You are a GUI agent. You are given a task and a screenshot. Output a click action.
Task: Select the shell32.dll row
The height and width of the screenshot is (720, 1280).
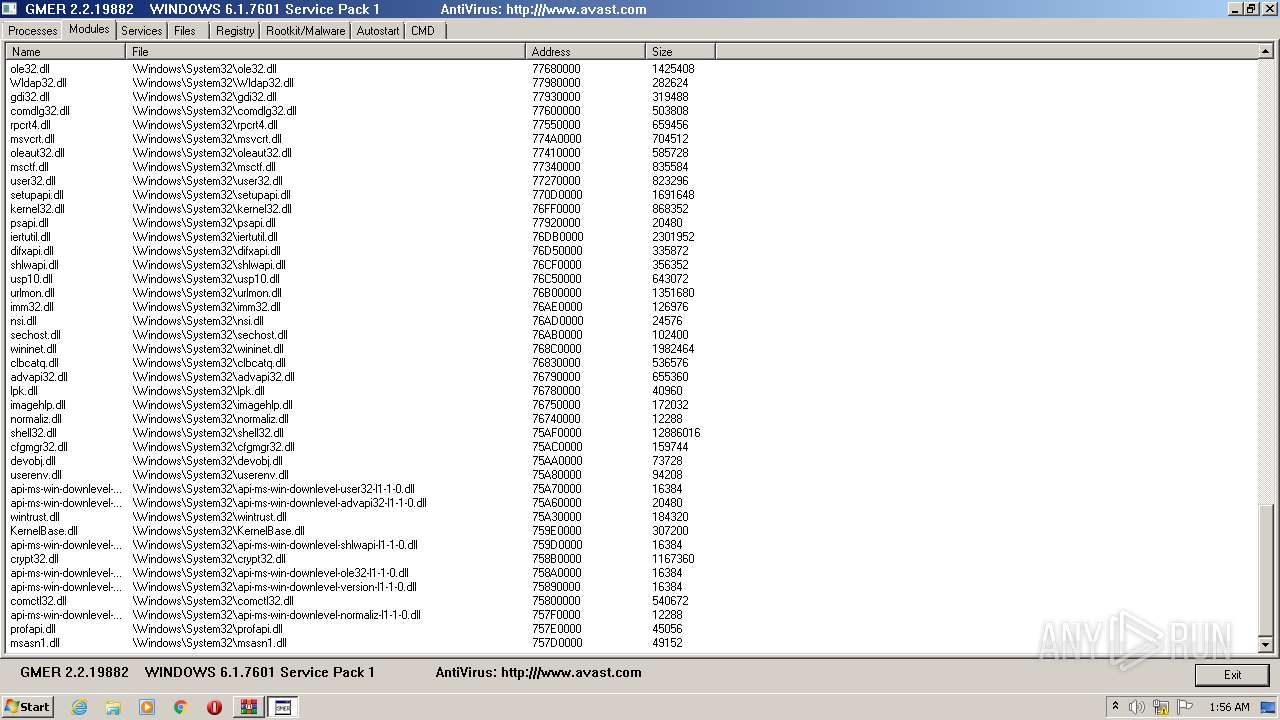630,433
